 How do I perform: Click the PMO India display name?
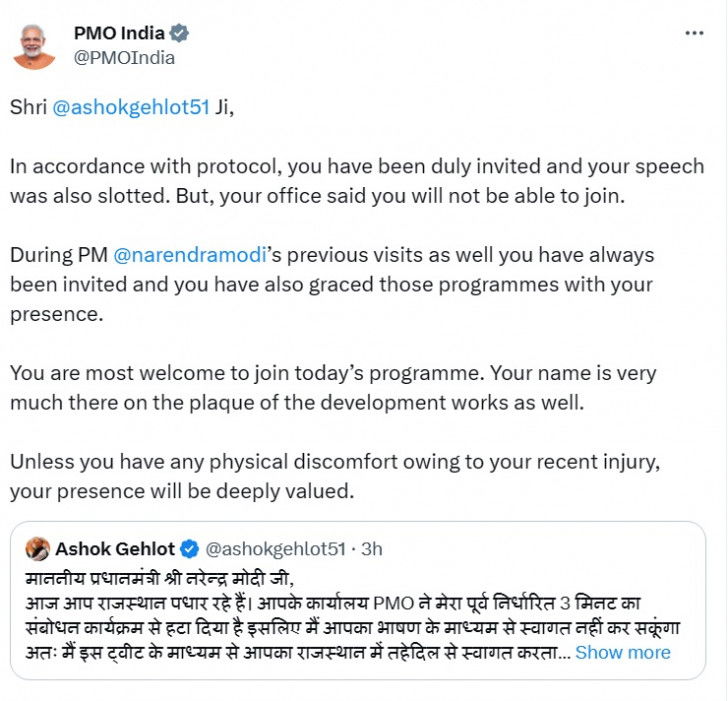[x=119, y=32]
